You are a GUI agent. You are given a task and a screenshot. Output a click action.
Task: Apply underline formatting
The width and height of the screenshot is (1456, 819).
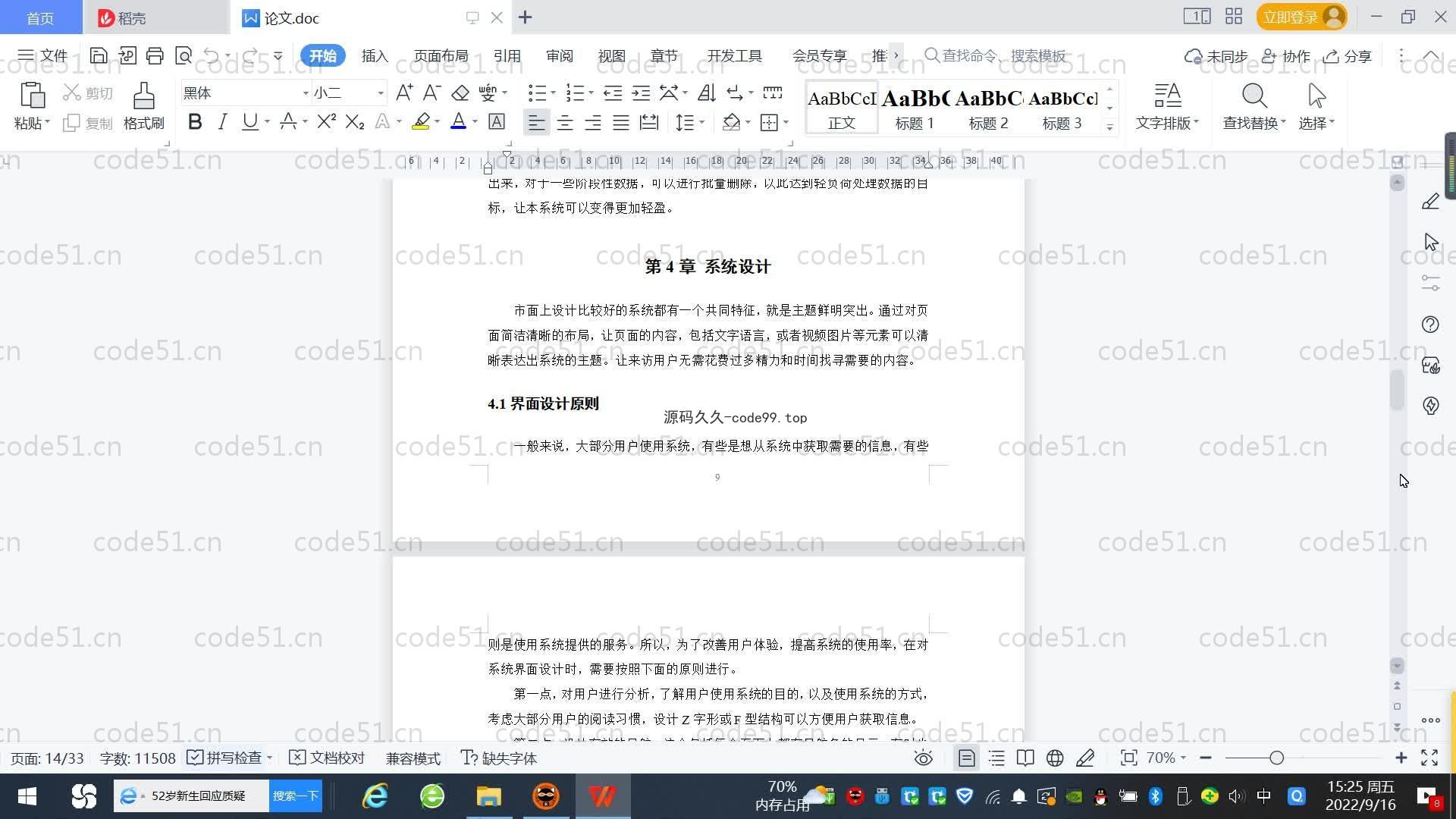pos(249,122)
